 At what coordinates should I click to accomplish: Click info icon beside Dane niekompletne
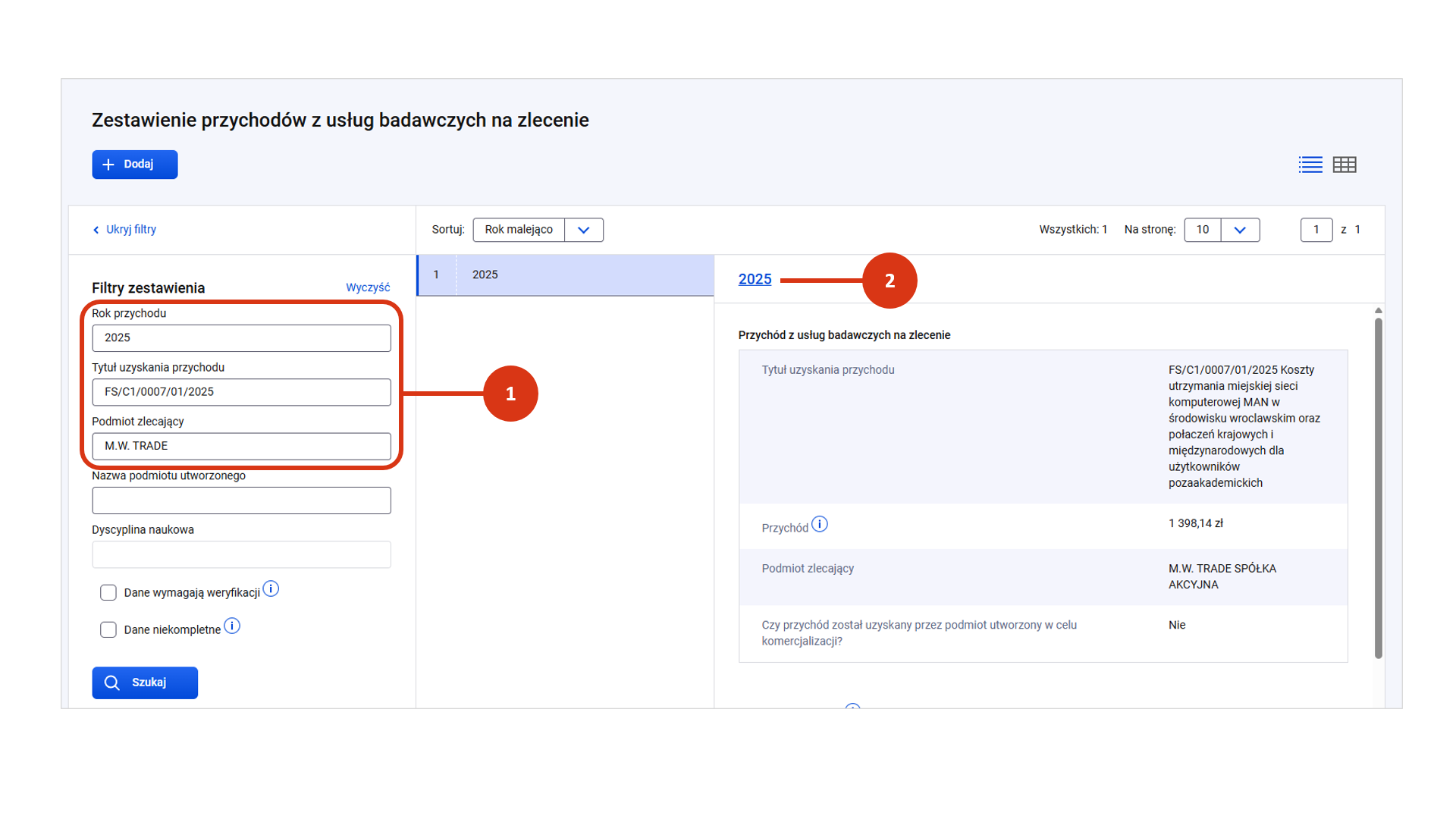[x=232, y=626]
